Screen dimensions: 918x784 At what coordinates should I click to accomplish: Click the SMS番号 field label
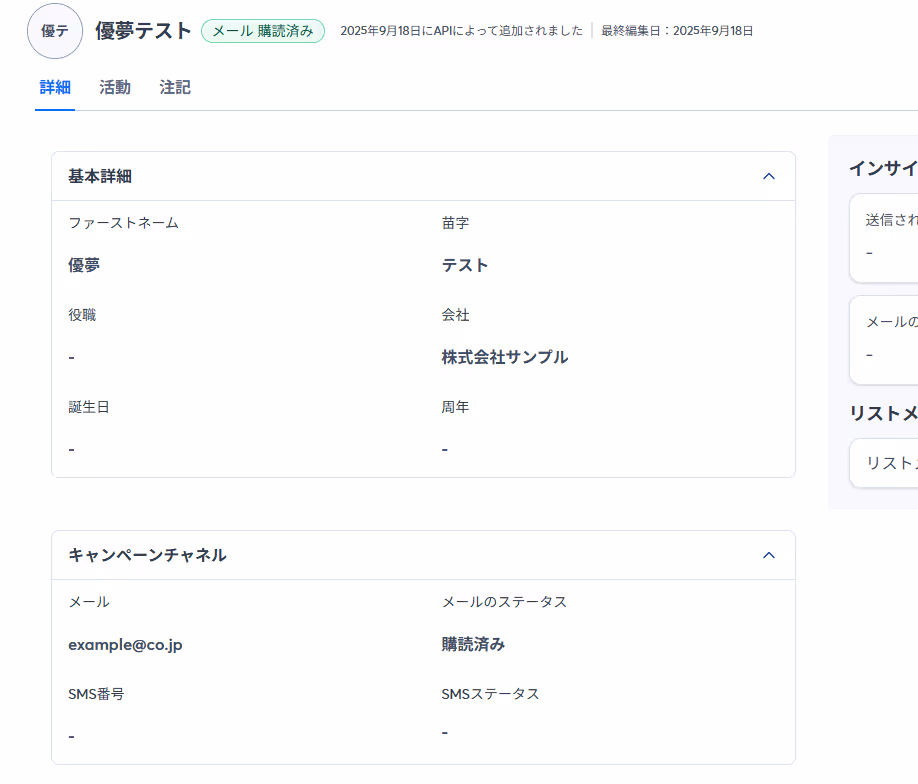(x=96, y=694)
